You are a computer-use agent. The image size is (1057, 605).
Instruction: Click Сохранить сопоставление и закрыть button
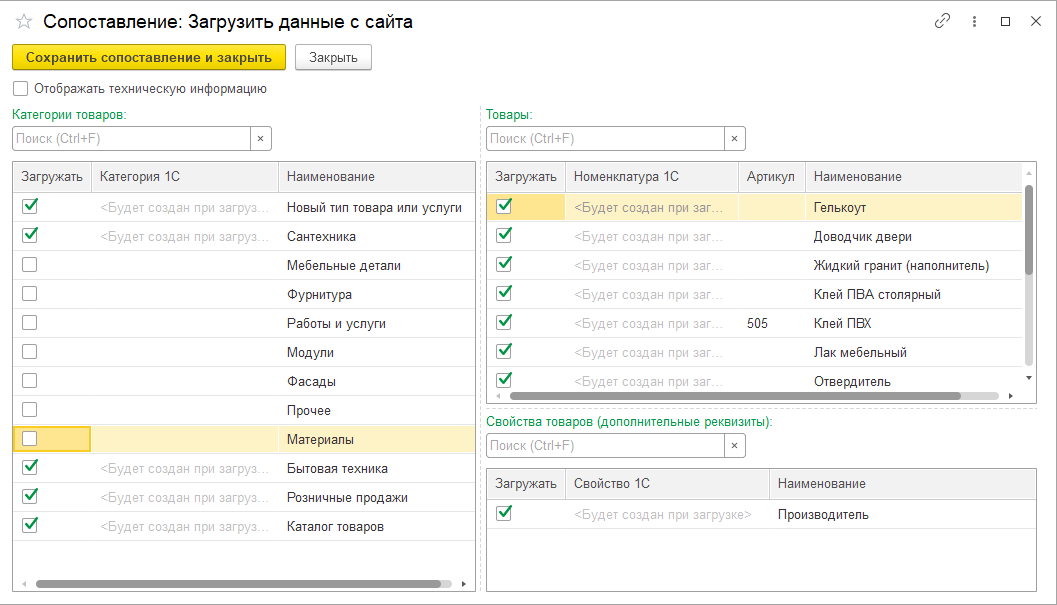pyautogui.click(x=149, y=57)
